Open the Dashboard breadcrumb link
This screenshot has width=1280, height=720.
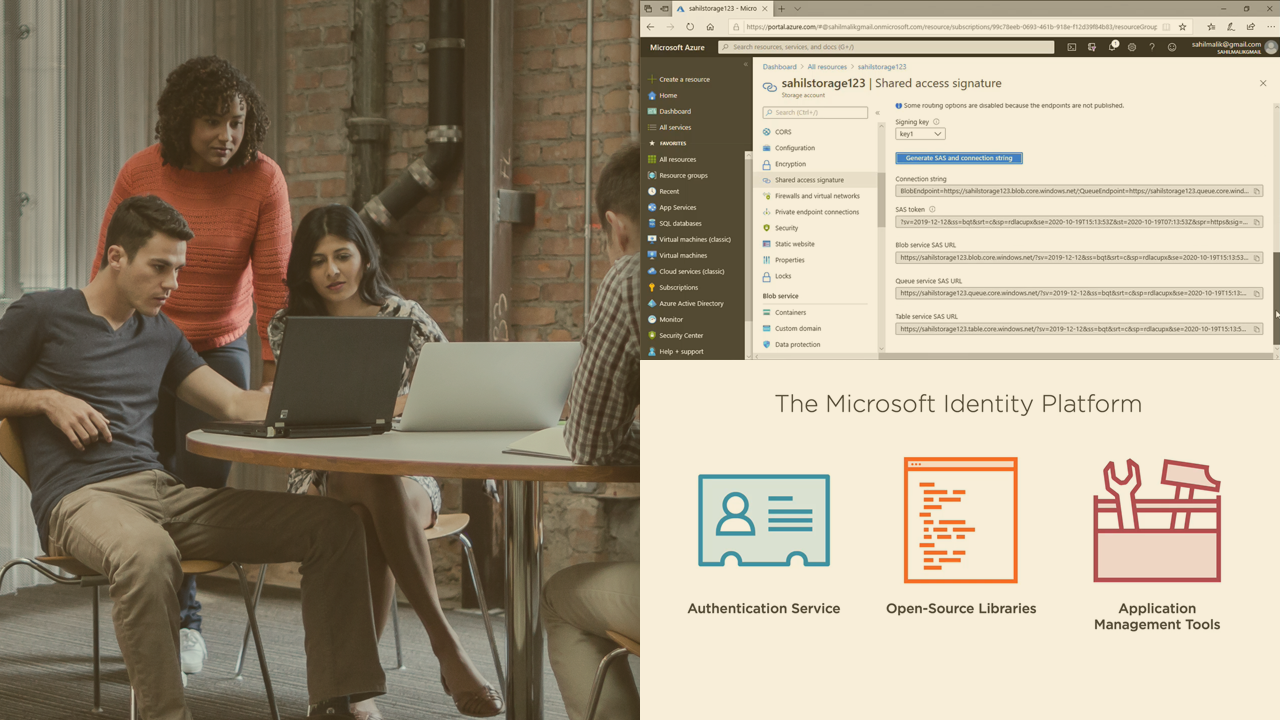tap(779, 66)
